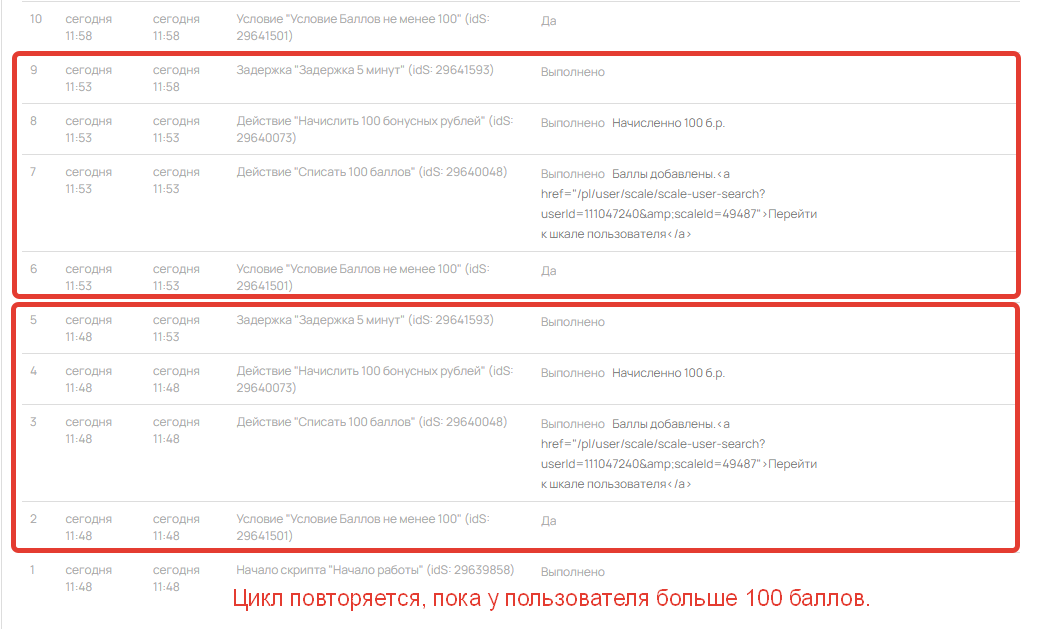Image resolution: width=1040 pixels, height=637 pixels.
Task: Select 'Начислить 100 бонусных рублей' action in row 4
Action: coord(375,380)
